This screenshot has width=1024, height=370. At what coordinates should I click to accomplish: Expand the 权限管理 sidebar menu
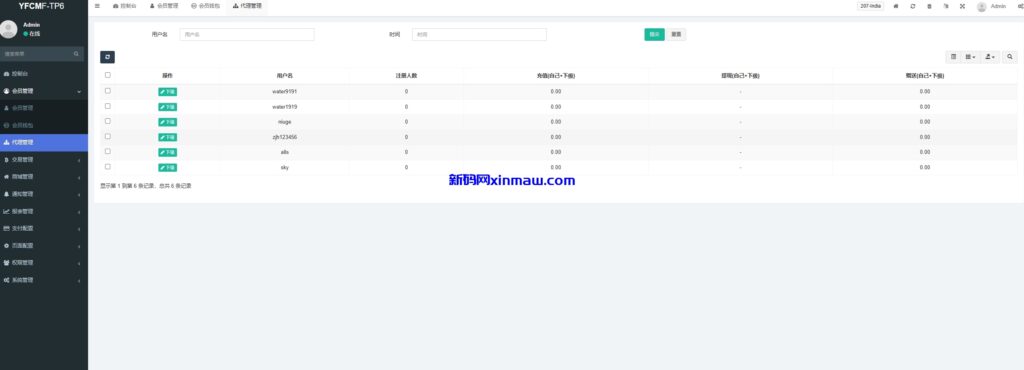tap(44, 263)
